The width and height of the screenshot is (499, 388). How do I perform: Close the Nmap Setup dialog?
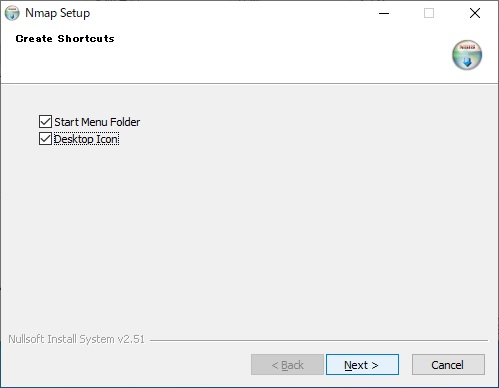tap(475, 13)
